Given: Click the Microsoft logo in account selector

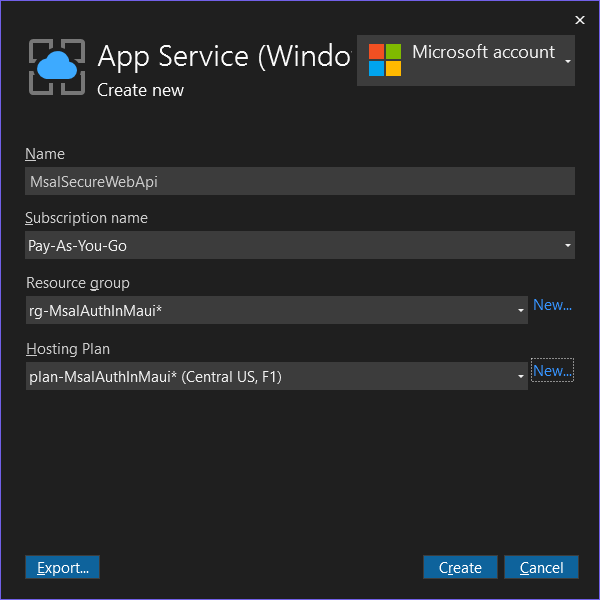Looking at the screenshot, I should point(385,60).
